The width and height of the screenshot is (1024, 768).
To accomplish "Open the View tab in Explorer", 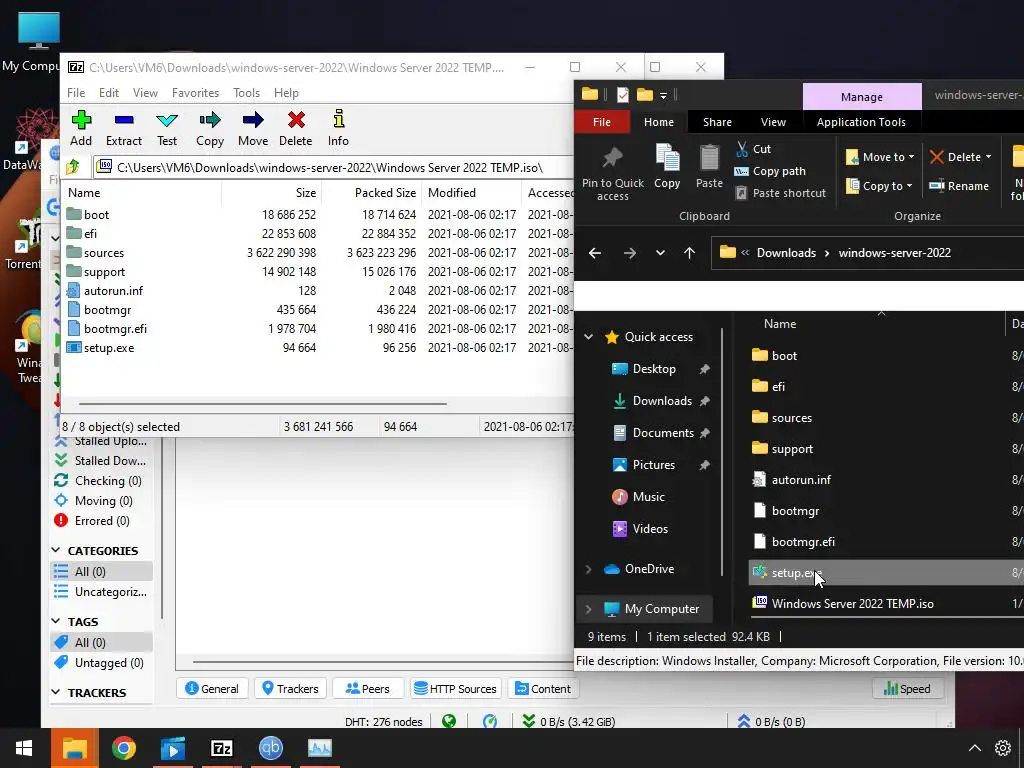I will 773,122.
